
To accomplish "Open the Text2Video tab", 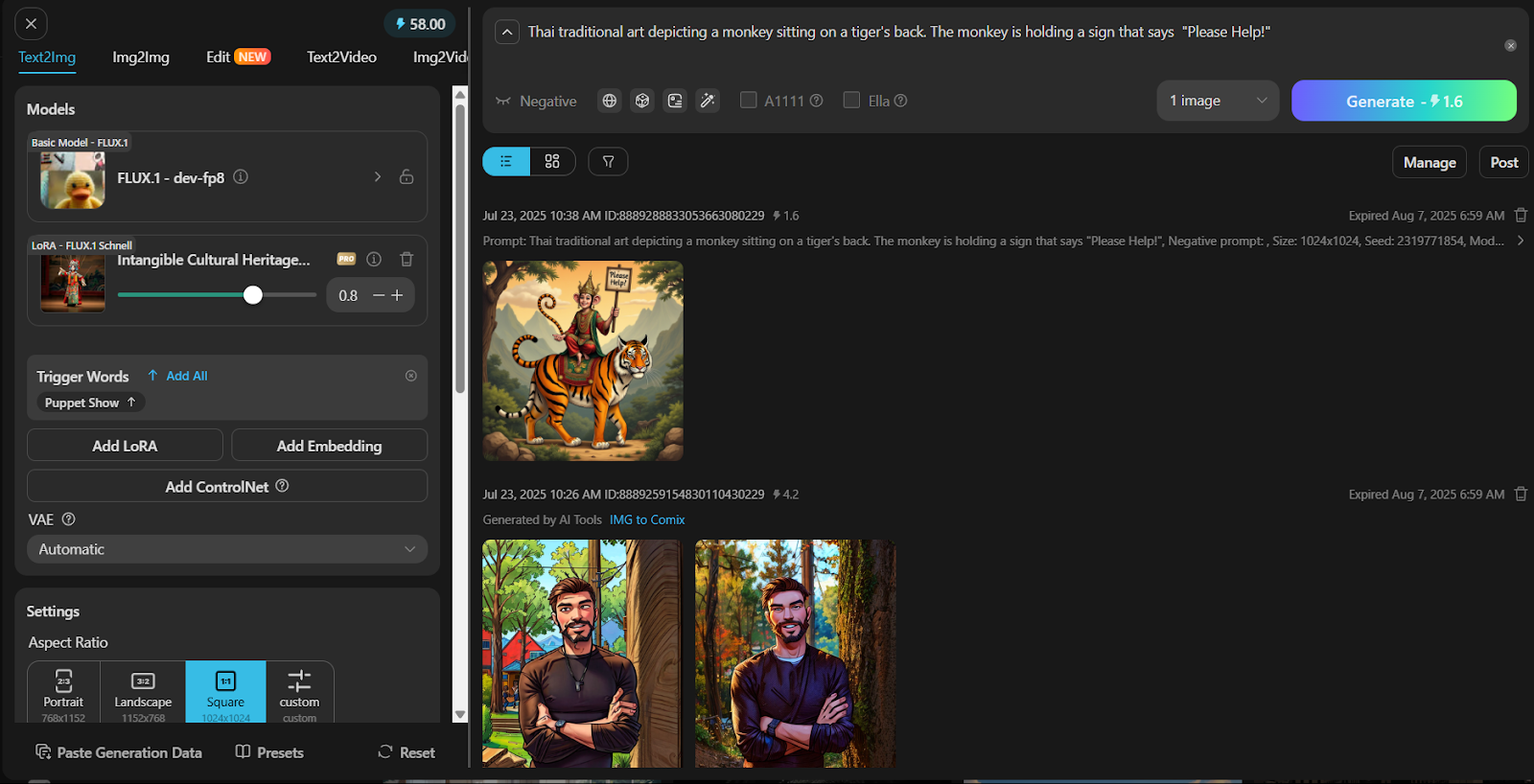I will 341,58.
